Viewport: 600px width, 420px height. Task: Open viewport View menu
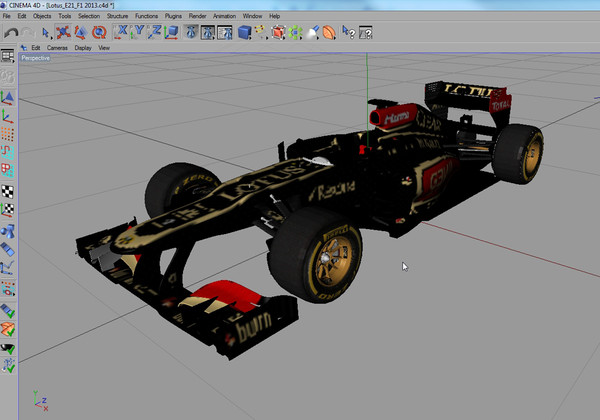[x=104, y=48]
